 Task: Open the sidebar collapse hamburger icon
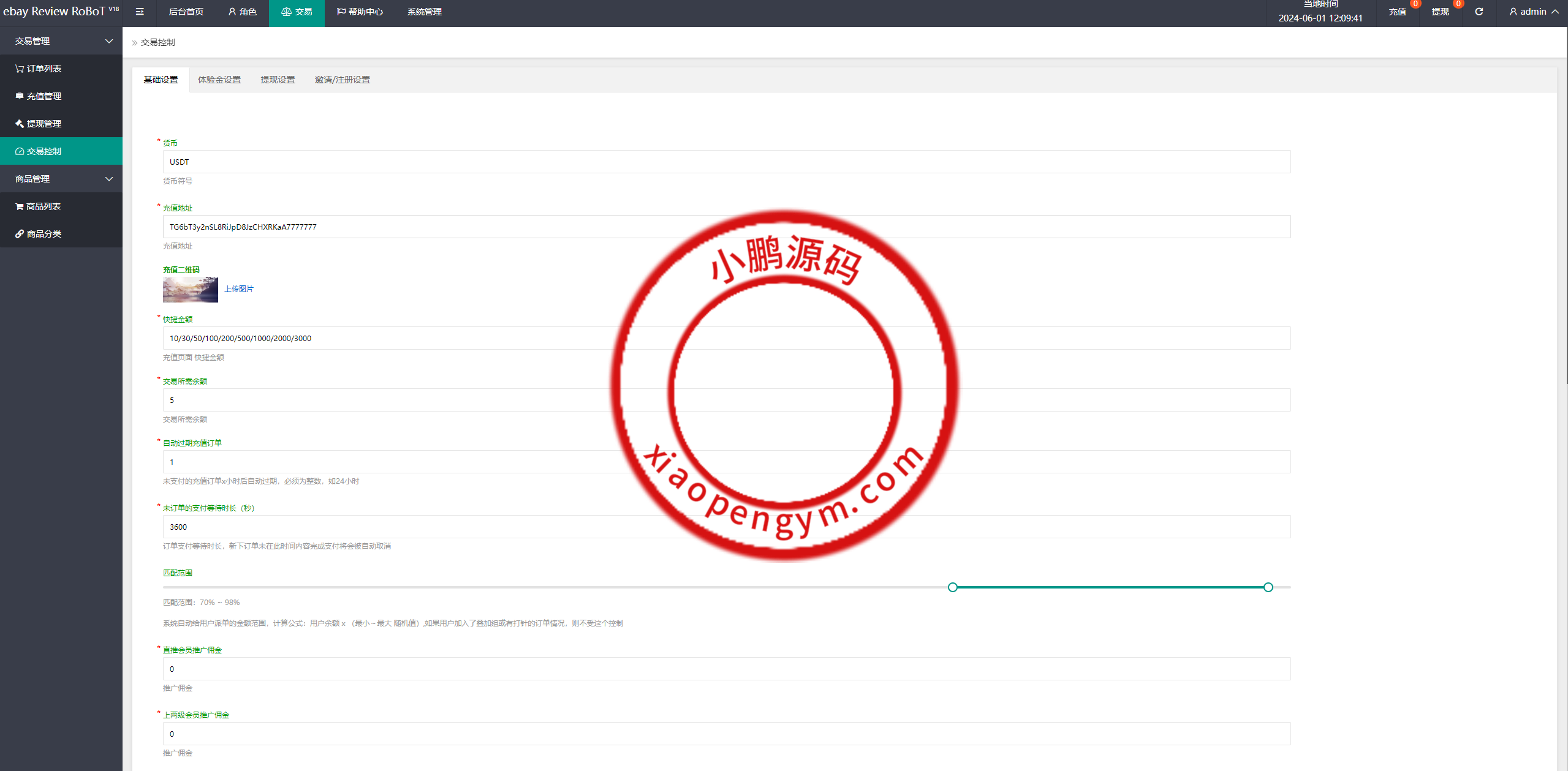click(140, 11)
